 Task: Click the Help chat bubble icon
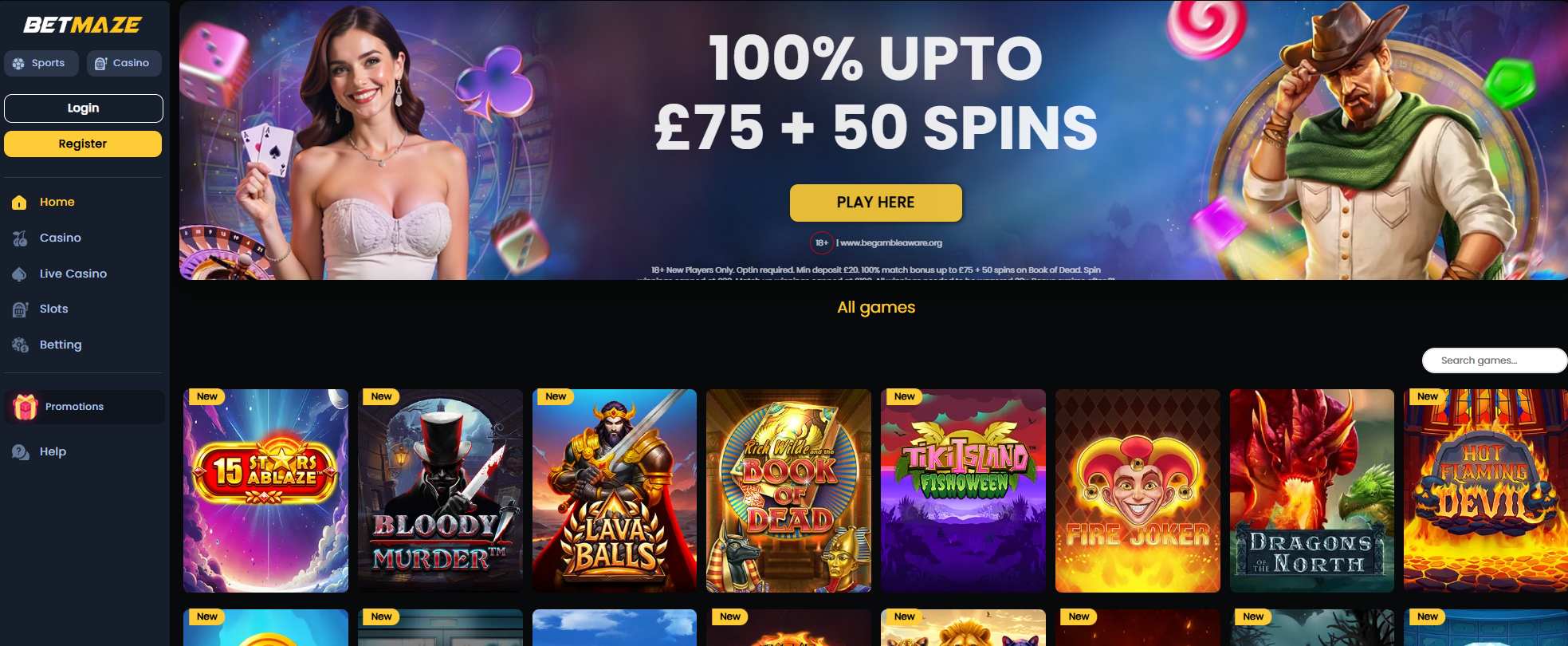(x=20, y=452)
